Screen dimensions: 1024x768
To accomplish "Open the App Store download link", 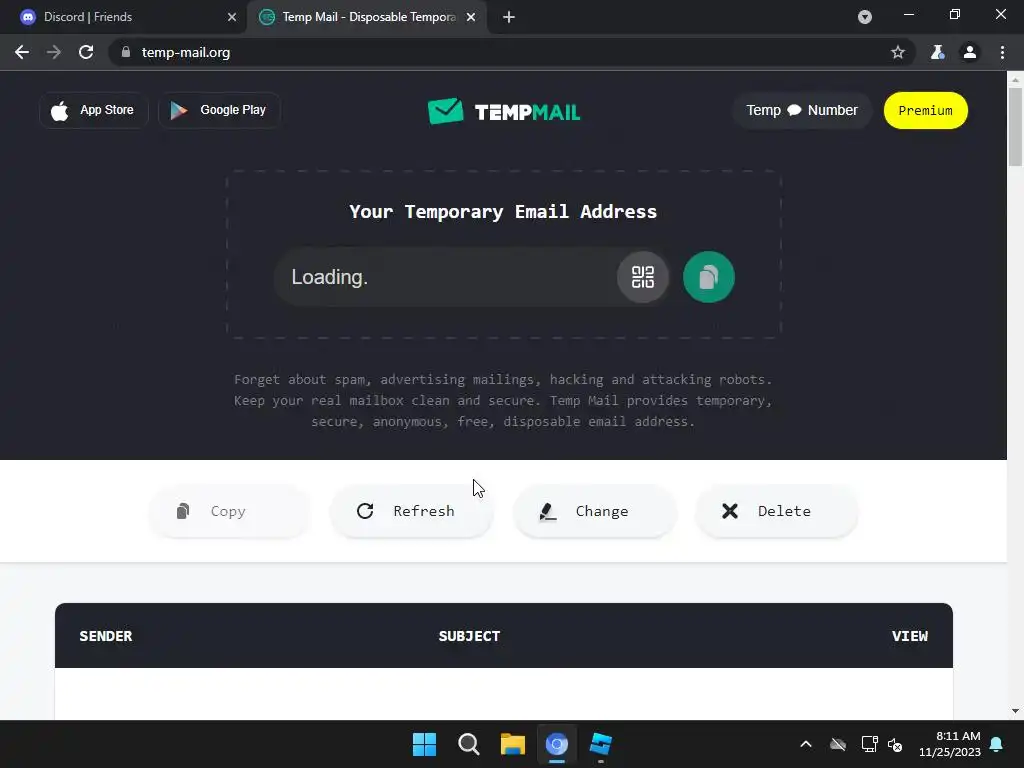I will (93, 110).
